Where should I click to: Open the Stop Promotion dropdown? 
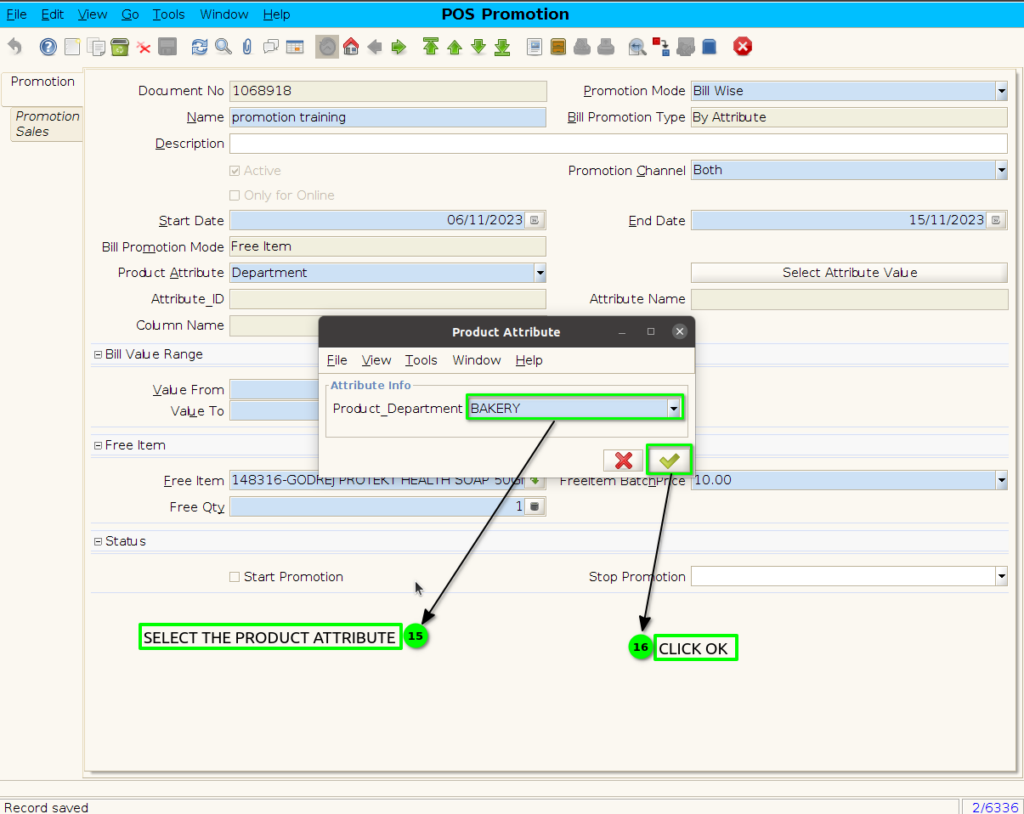tap(1001, 576)
